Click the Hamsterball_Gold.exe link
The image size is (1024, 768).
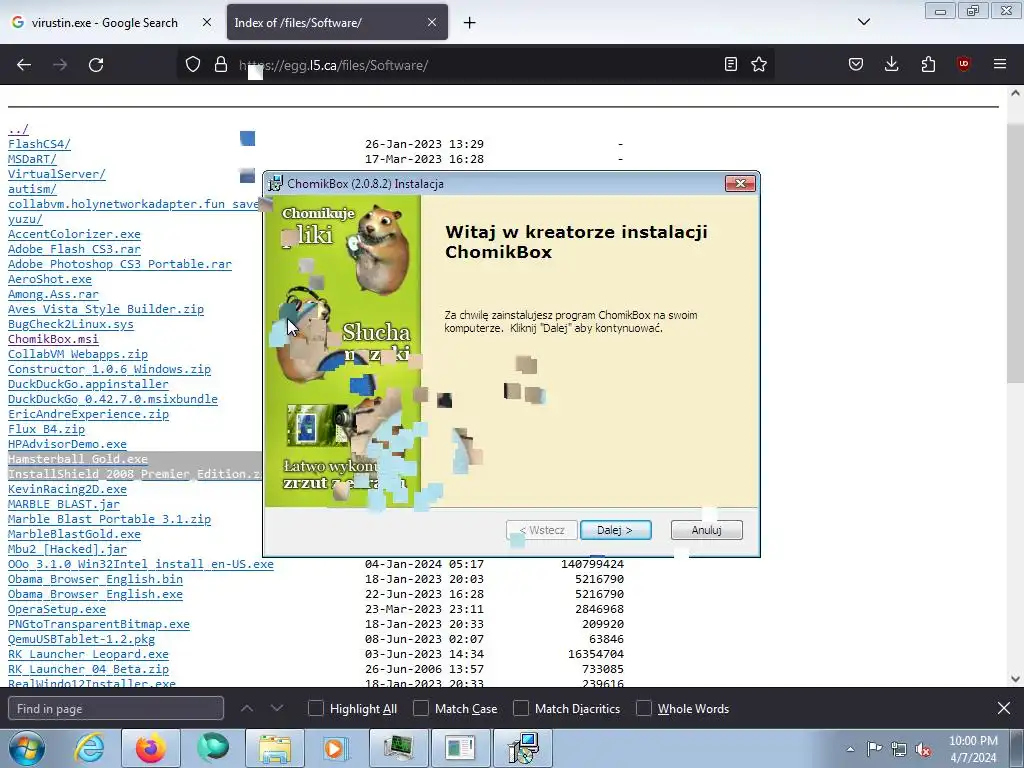(x=78, y=459)
